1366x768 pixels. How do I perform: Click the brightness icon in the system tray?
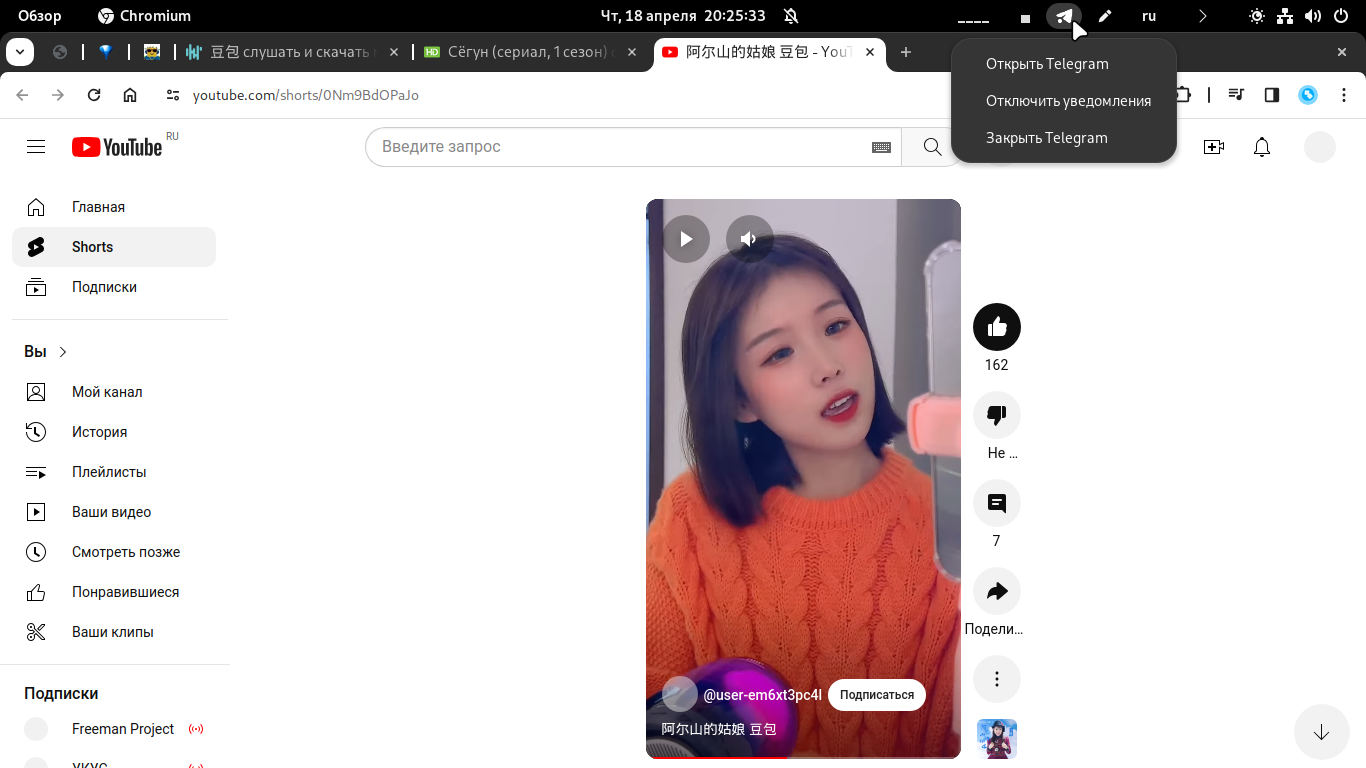click(1257, 16)
